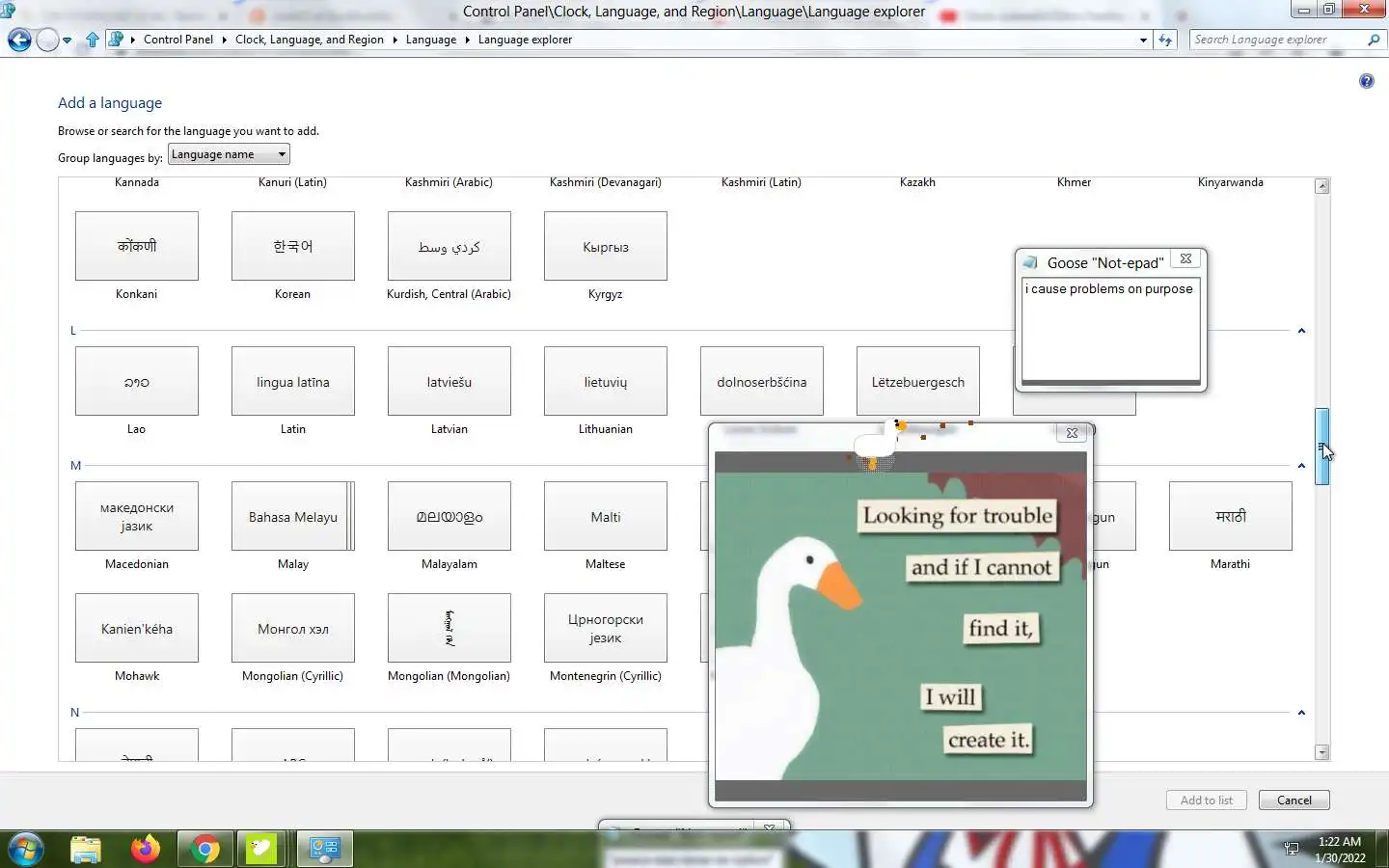Select the Kyrgyz language tile
1389x868 pixels.
[606, 246]
